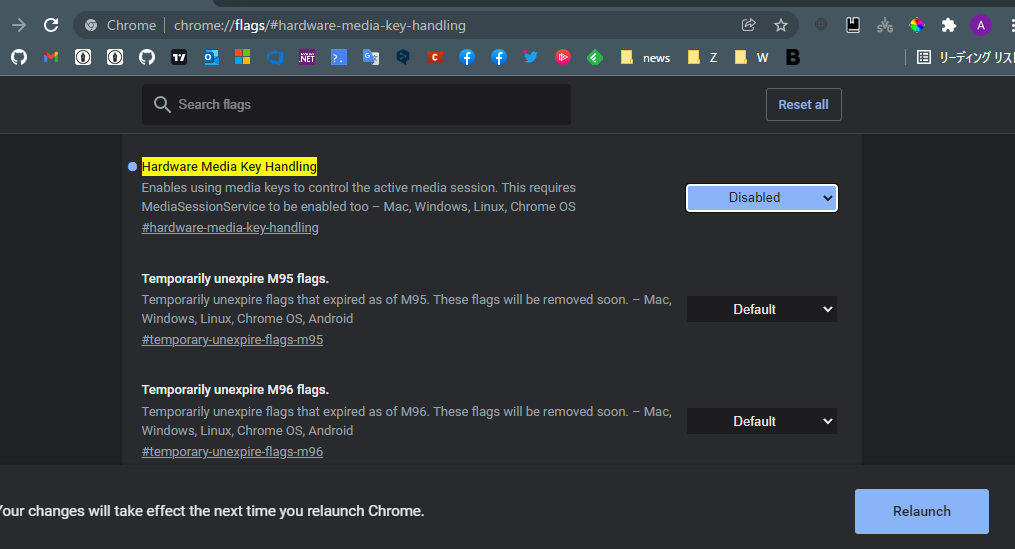Open the bold black B bookmark
The height and width of the screenshot is (549, 1015).
click(793, 58)
